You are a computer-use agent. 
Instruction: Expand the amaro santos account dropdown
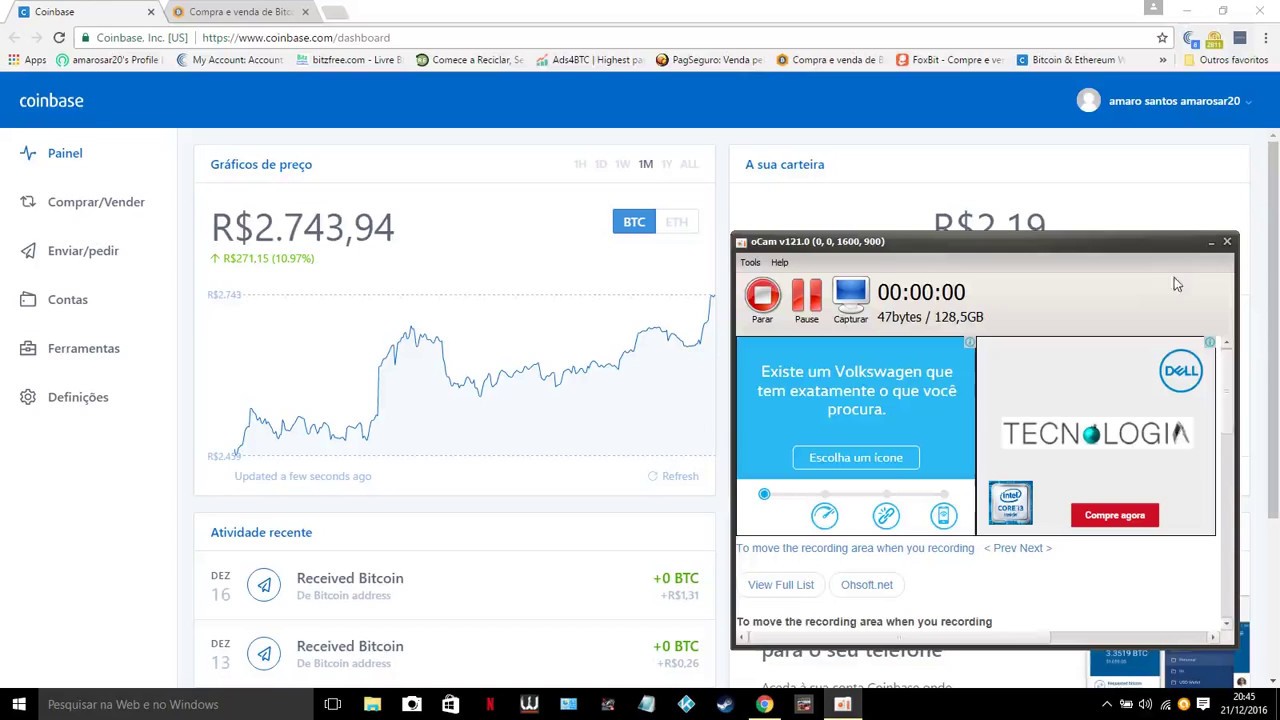1248,102
